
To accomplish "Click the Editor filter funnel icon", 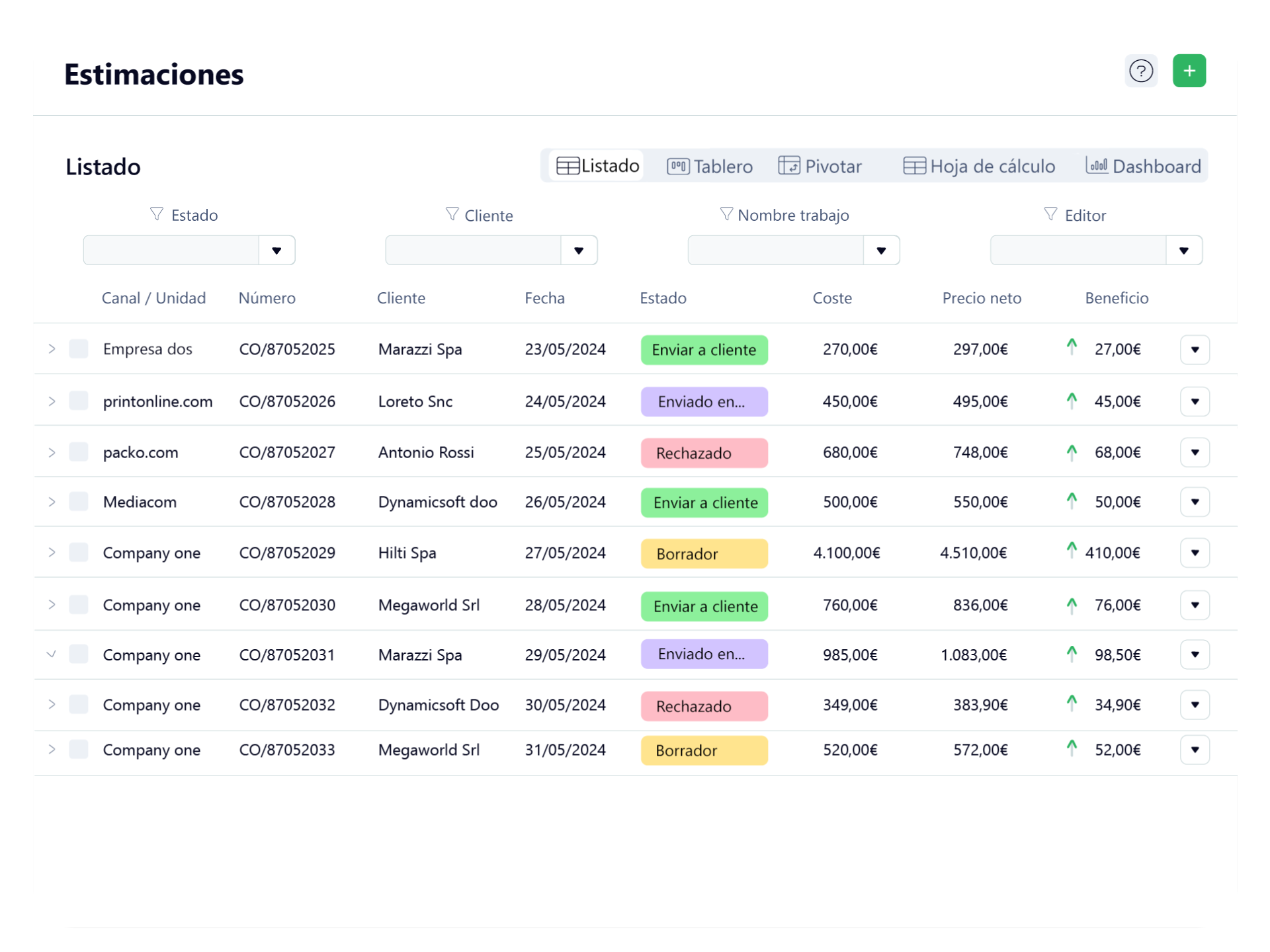I will click(x=1050, y=214).
